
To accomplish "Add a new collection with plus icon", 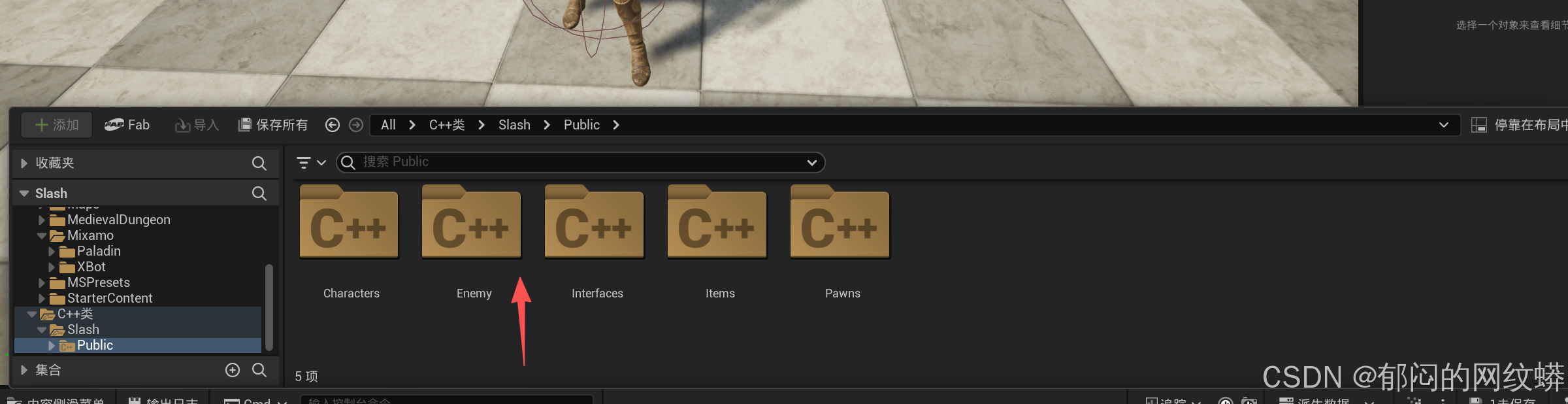I will [233, 370].
